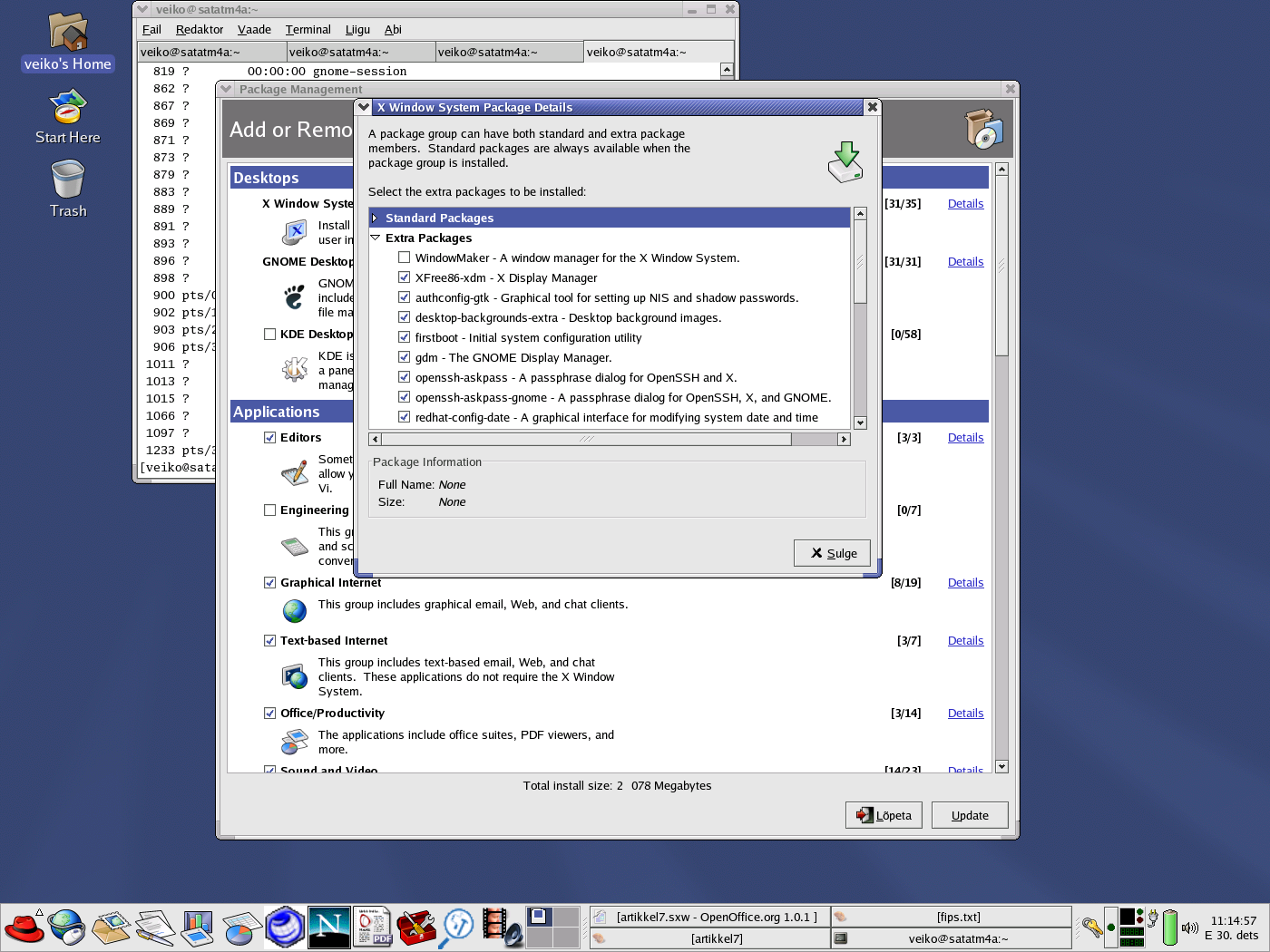
Task: Uncheck the XFree86-xdm package
Action: pyautogui.click(x=405, y=277)
